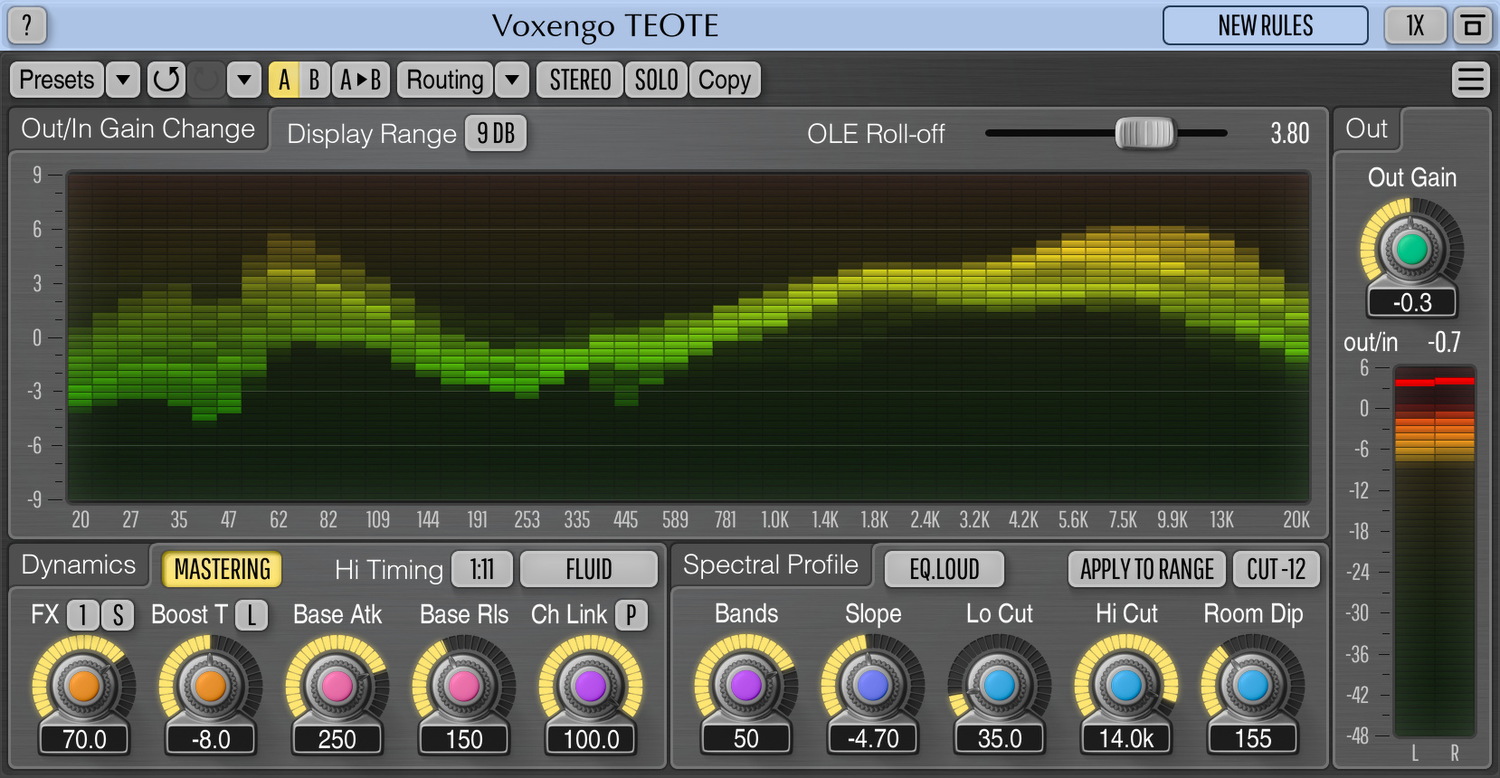Click the Base Rls pink knob
Screen dimensions: 1500x778
464,686
